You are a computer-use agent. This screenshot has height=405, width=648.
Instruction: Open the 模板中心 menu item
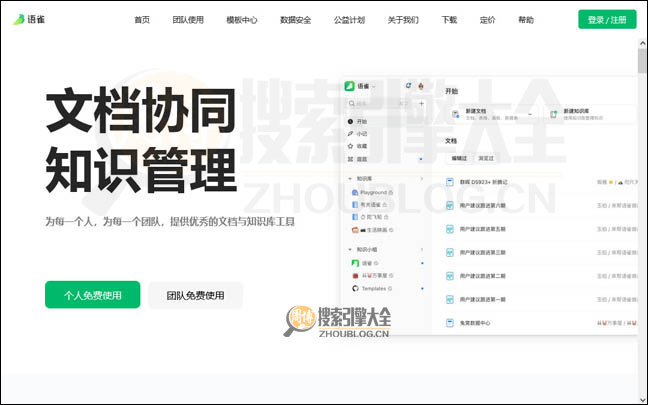point(241,19)
